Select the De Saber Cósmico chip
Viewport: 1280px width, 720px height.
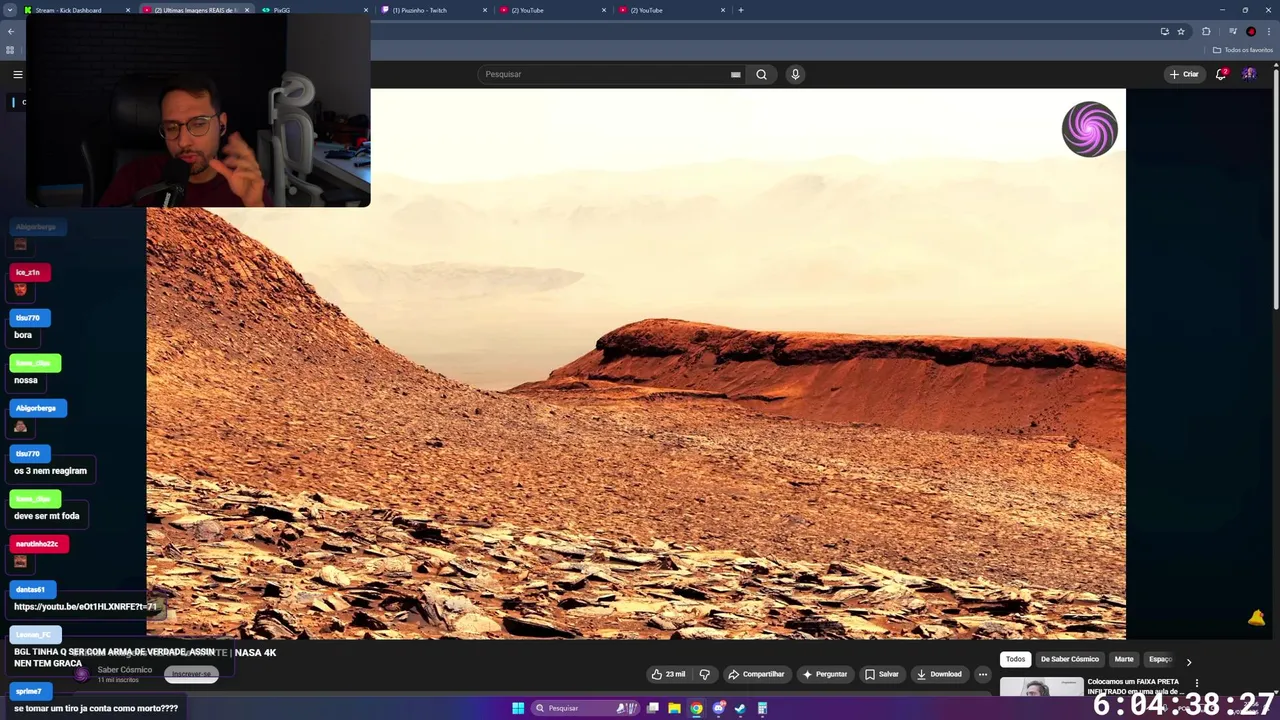(x=1069, y=659)
